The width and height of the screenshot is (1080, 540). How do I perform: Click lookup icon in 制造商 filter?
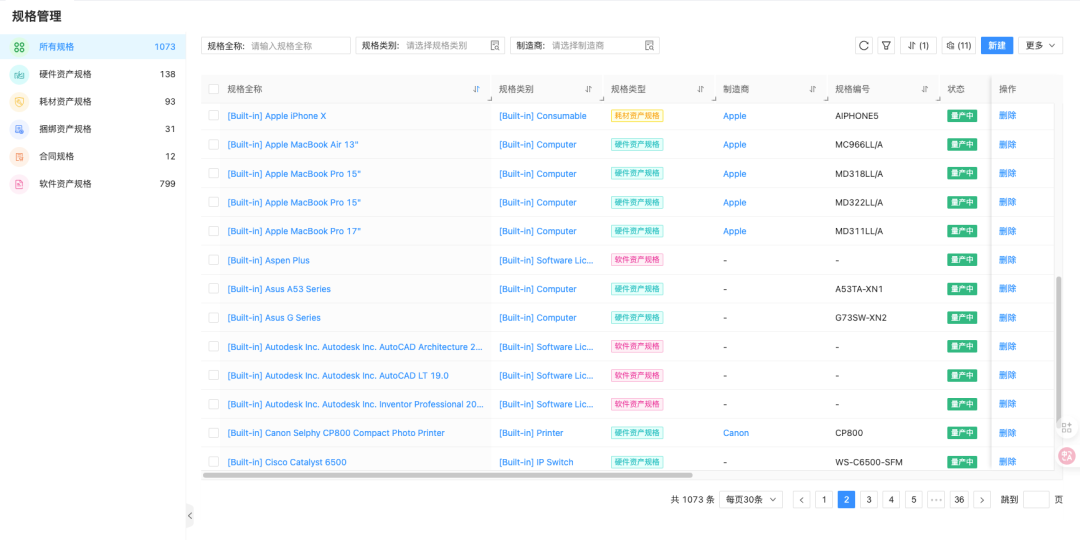pyautogui.click(x=649, y=45)
